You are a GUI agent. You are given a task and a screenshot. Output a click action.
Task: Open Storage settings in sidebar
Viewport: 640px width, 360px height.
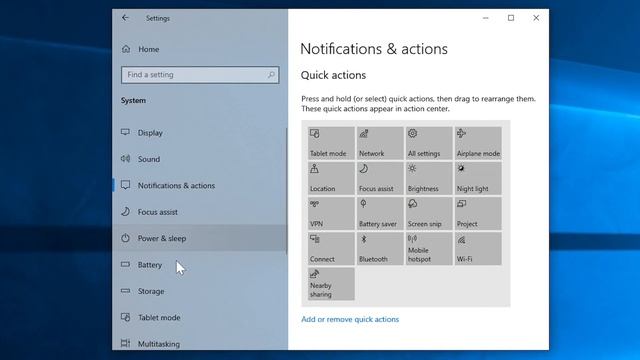click(199, 291)
